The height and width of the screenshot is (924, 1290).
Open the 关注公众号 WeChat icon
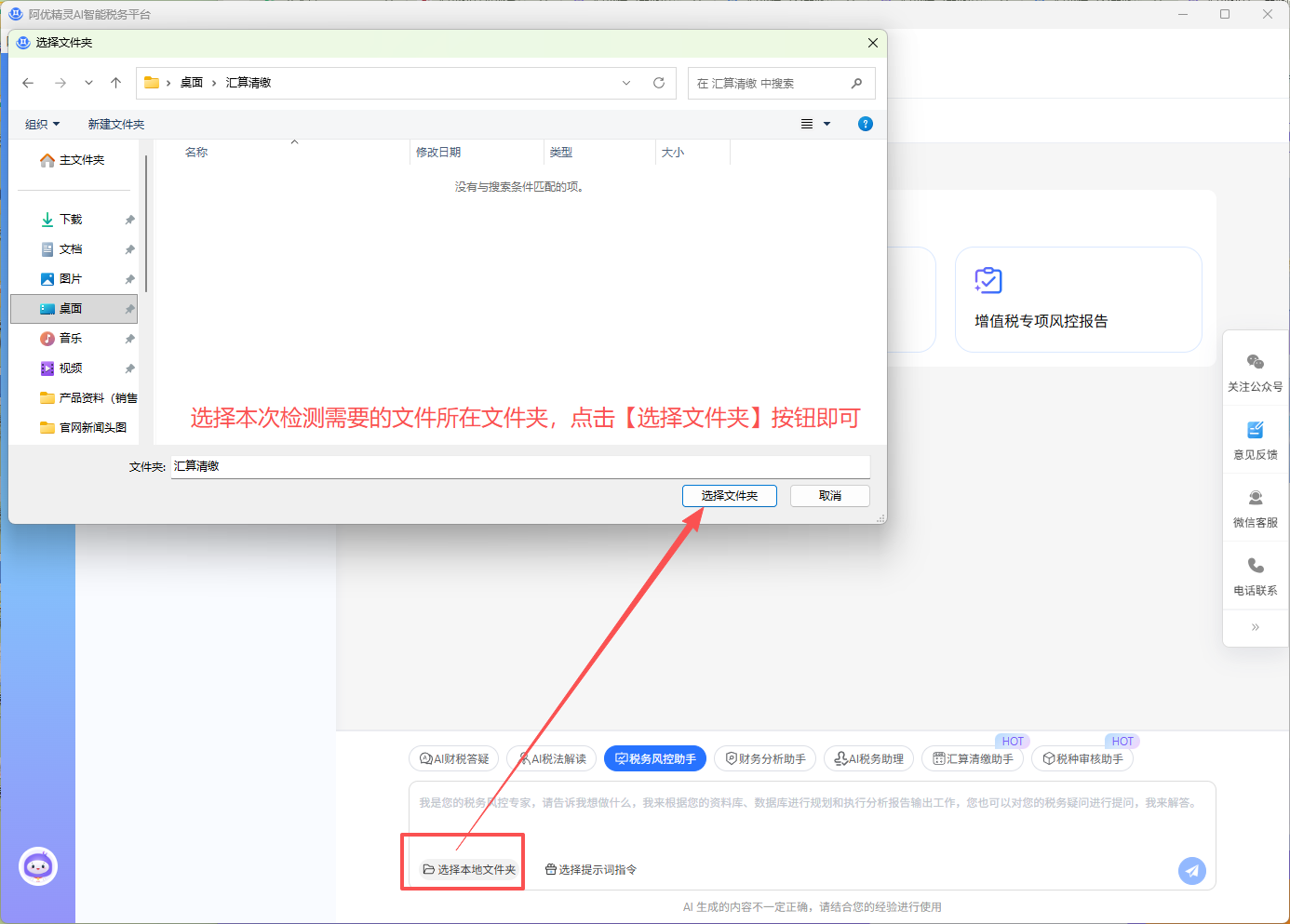click(x=1255, y=362)
